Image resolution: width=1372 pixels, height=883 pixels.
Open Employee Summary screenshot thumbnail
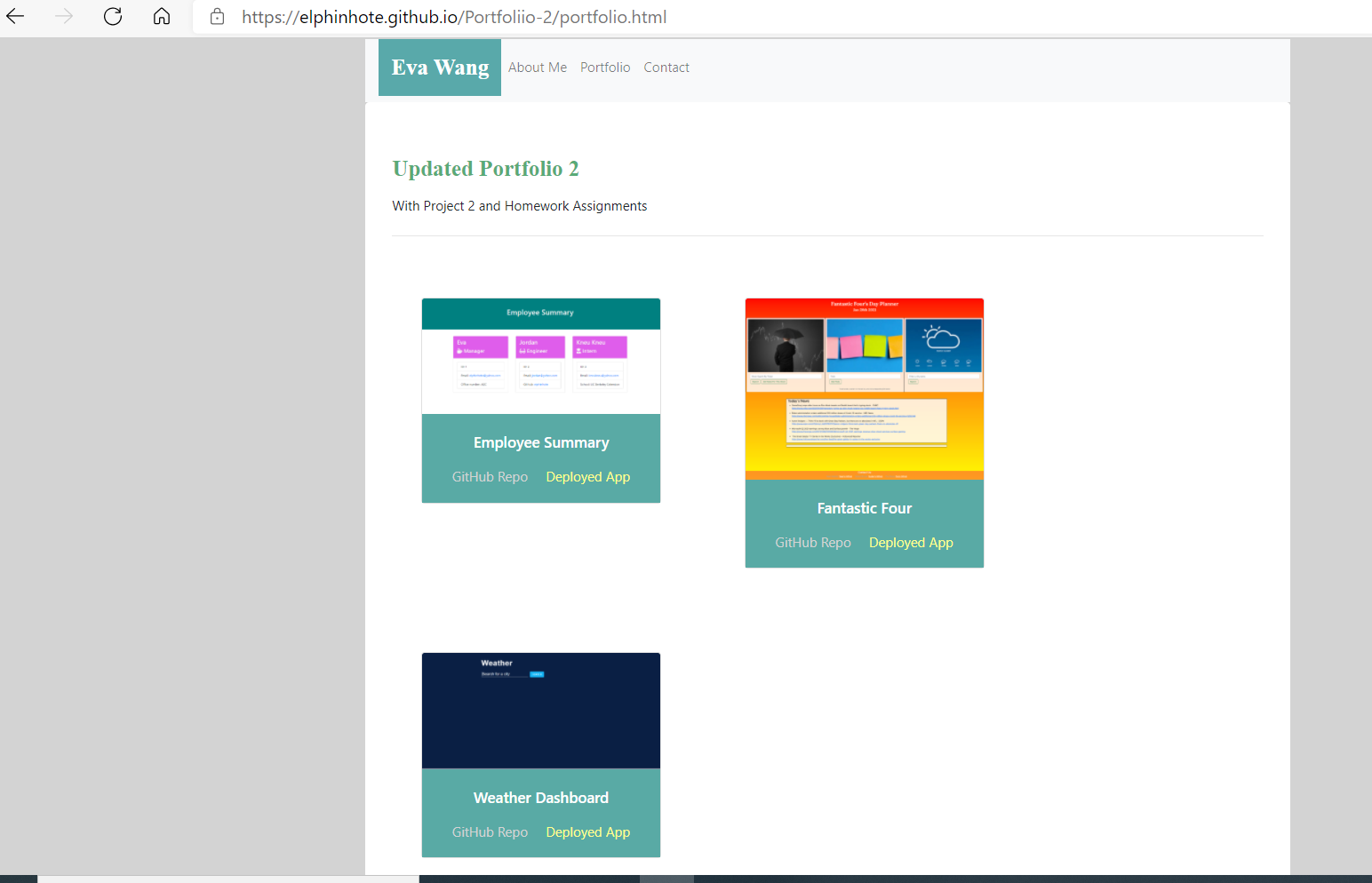tap(541, 356)
